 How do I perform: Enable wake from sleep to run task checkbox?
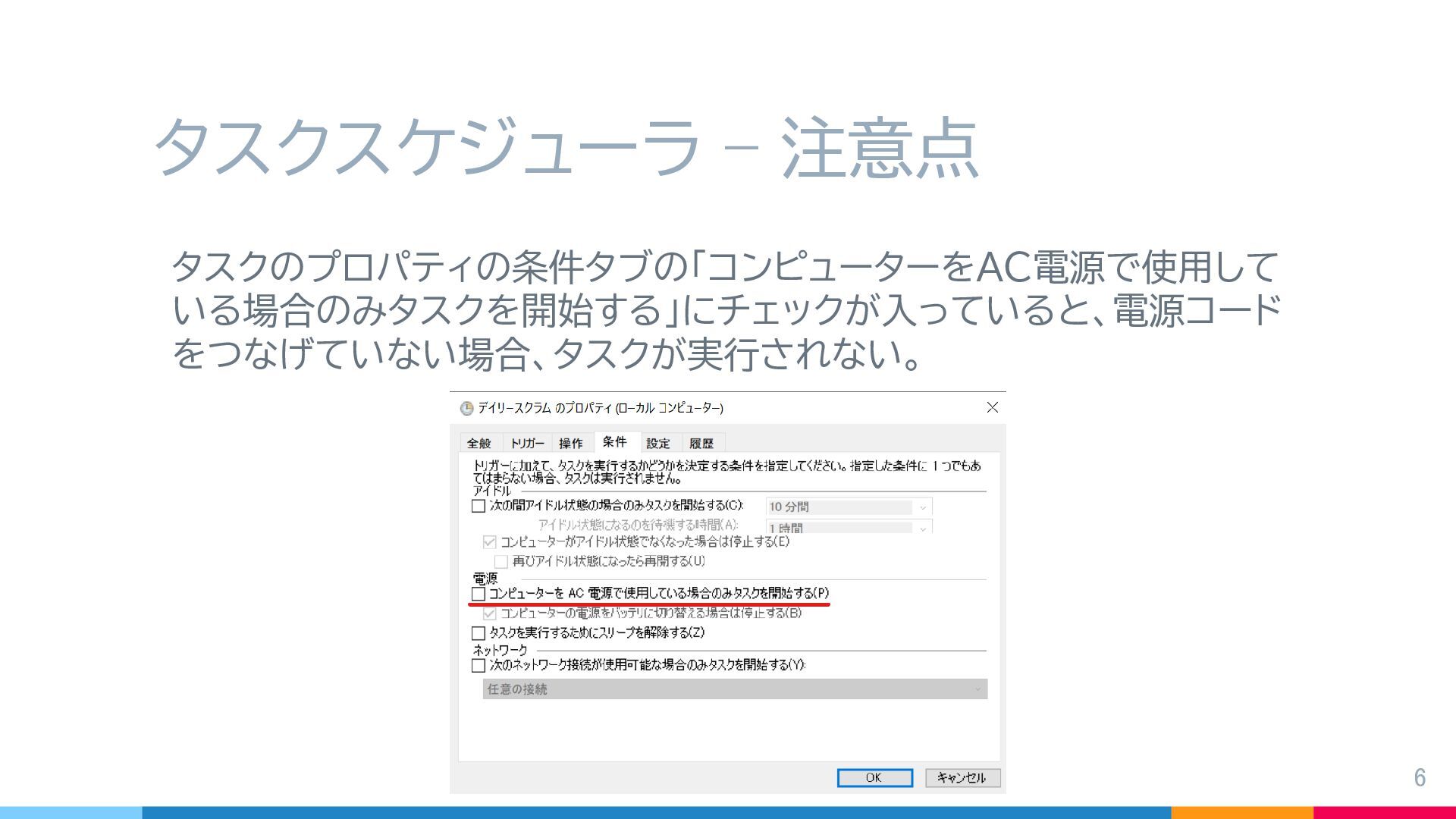479,633
